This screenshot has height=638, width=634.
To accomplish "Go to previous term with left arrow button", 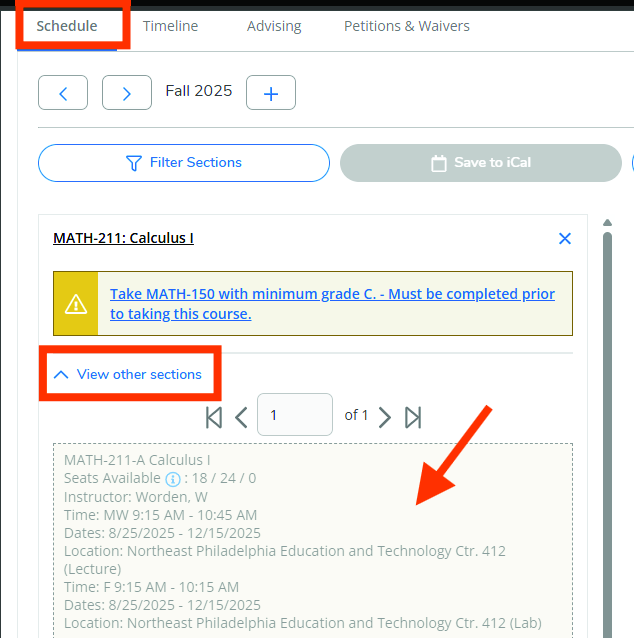I will click(63, 93).
